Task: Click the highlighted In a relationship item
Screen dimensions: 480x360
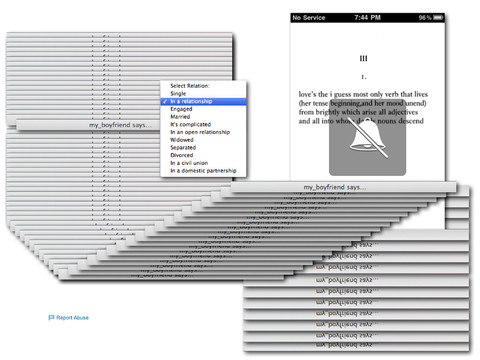Action: pos(203,101)
